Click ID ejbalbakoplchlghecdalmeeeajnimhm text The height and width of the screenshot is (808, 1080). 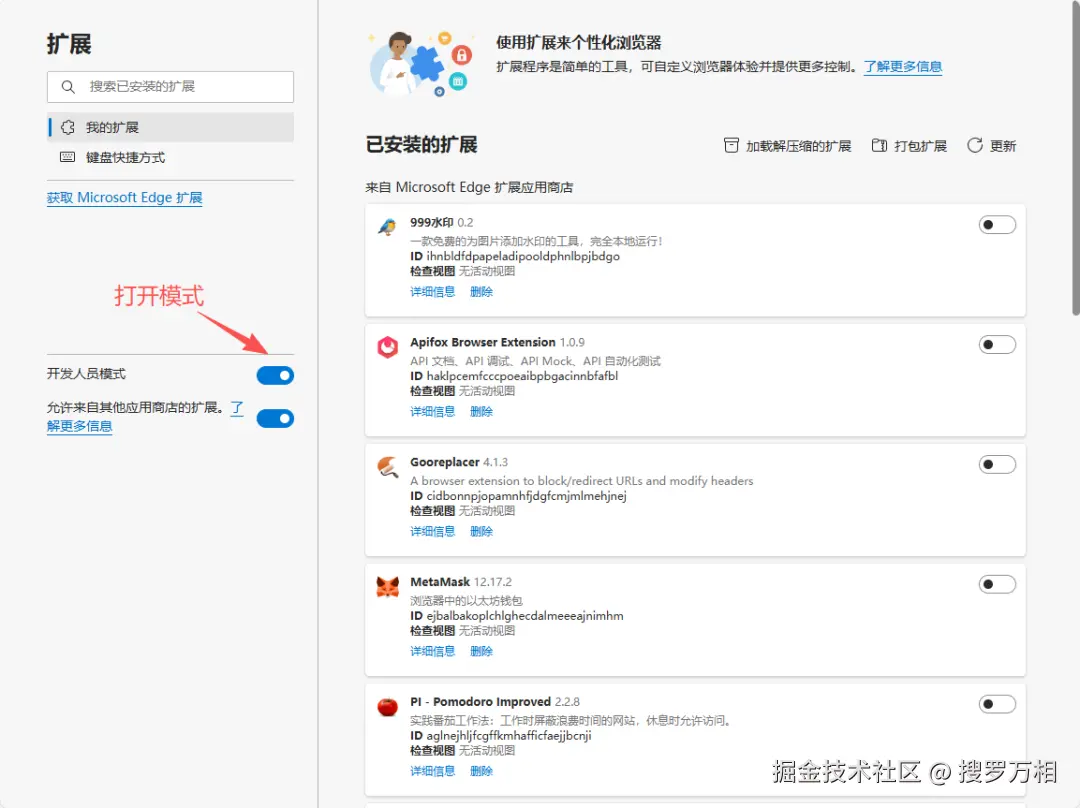tap(517, 616)
